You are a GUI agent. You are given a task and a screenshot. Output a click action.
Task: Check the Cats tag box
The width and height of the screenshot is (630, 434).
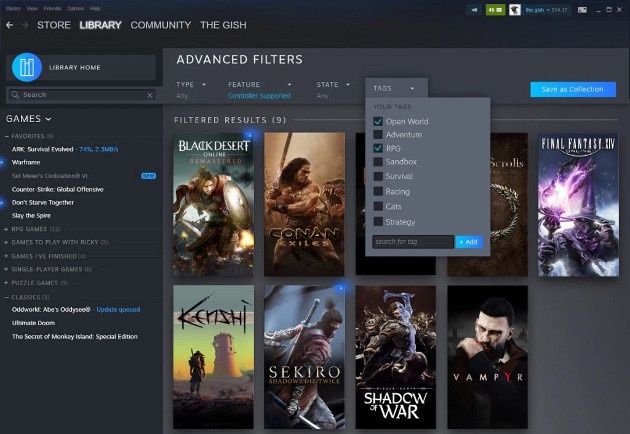click(x=378, y=206)
